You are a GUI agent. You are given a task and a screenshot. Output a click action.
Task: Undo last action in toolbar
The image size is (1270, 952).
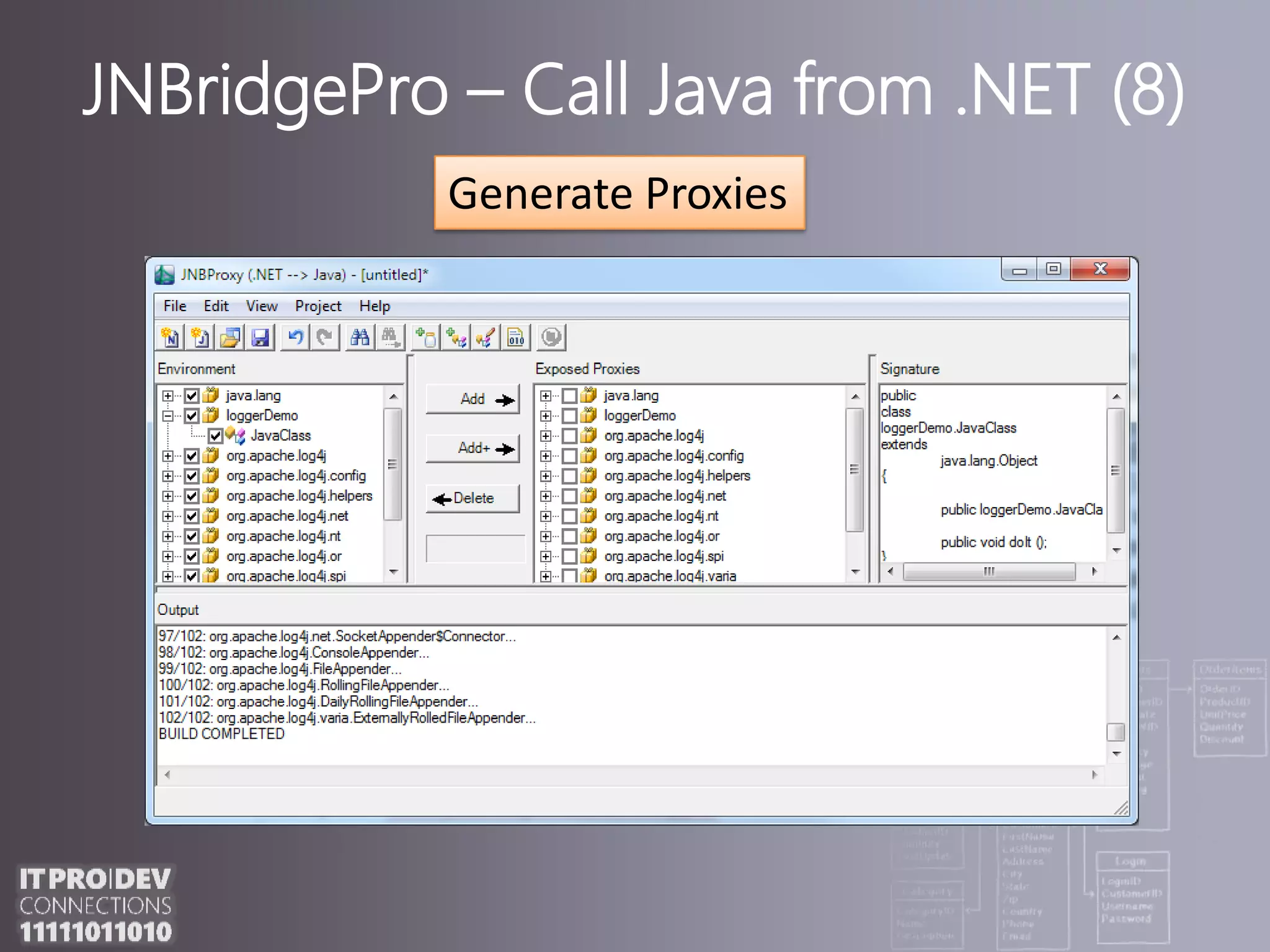tap(295, 337)
